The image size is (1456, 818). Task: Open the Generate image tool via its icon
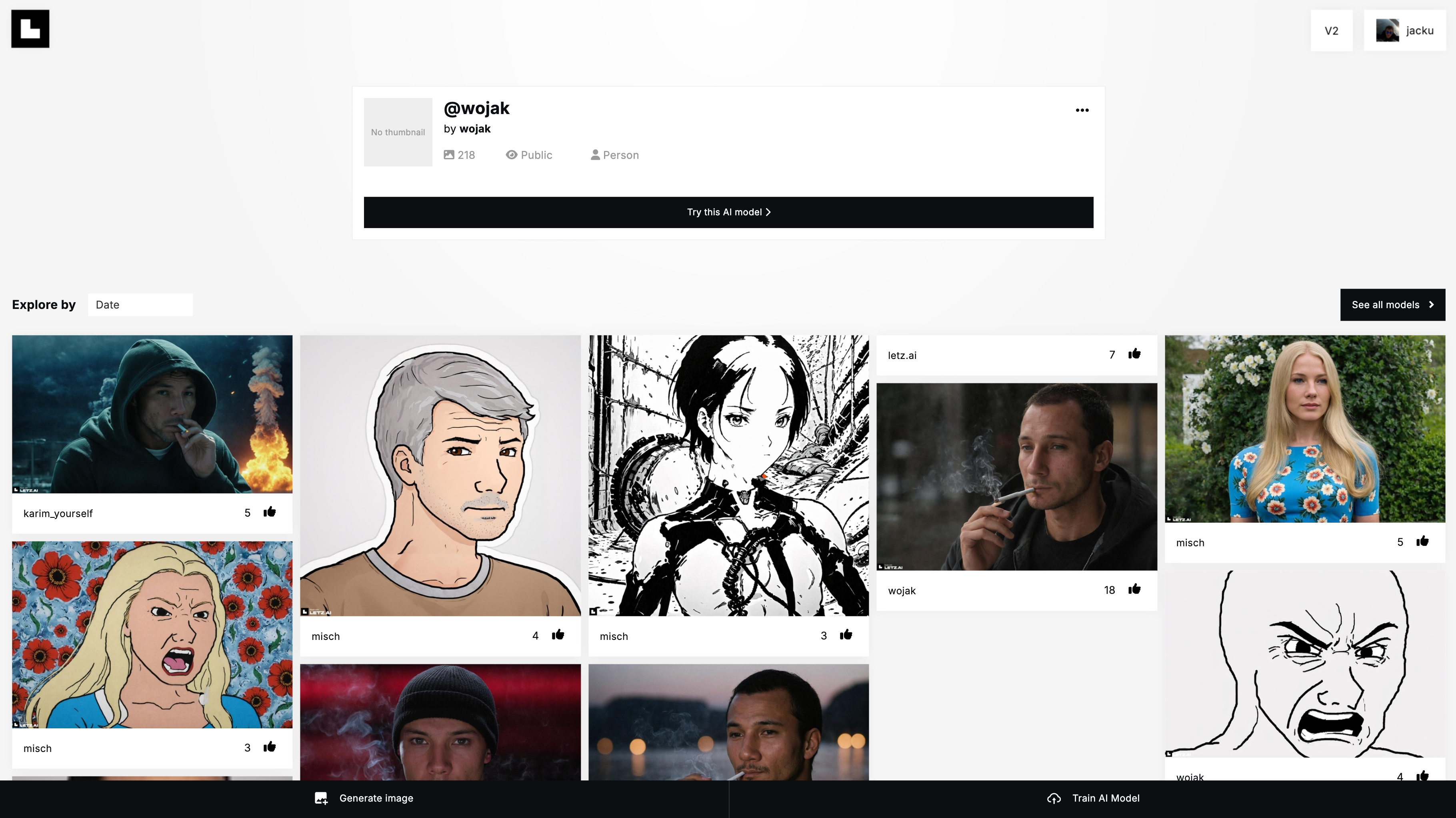coord(321,798)
